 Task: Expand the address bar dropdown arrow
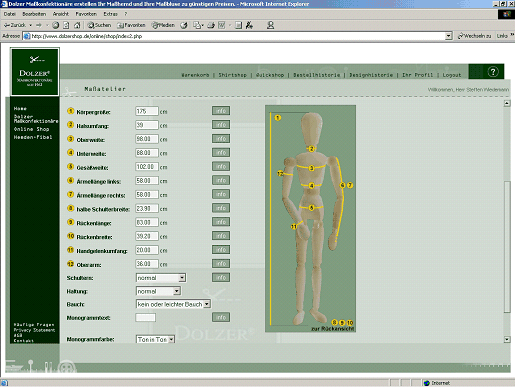pyautogui.click(x=449, y=36)
